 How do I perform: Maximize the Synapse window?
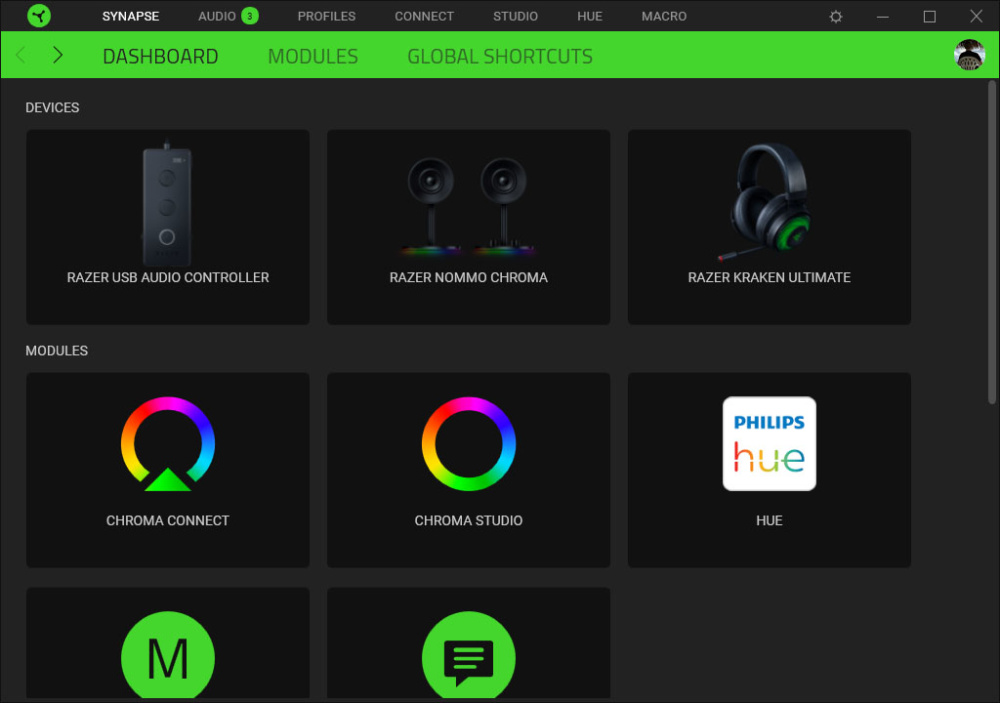click(929, 17)
